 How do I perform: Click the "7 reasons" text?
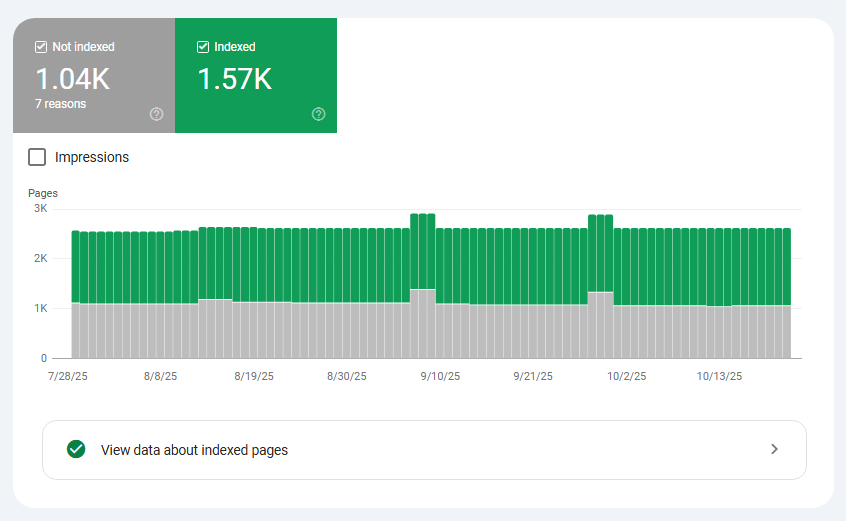pyautogui.click(x=60, y=104)
